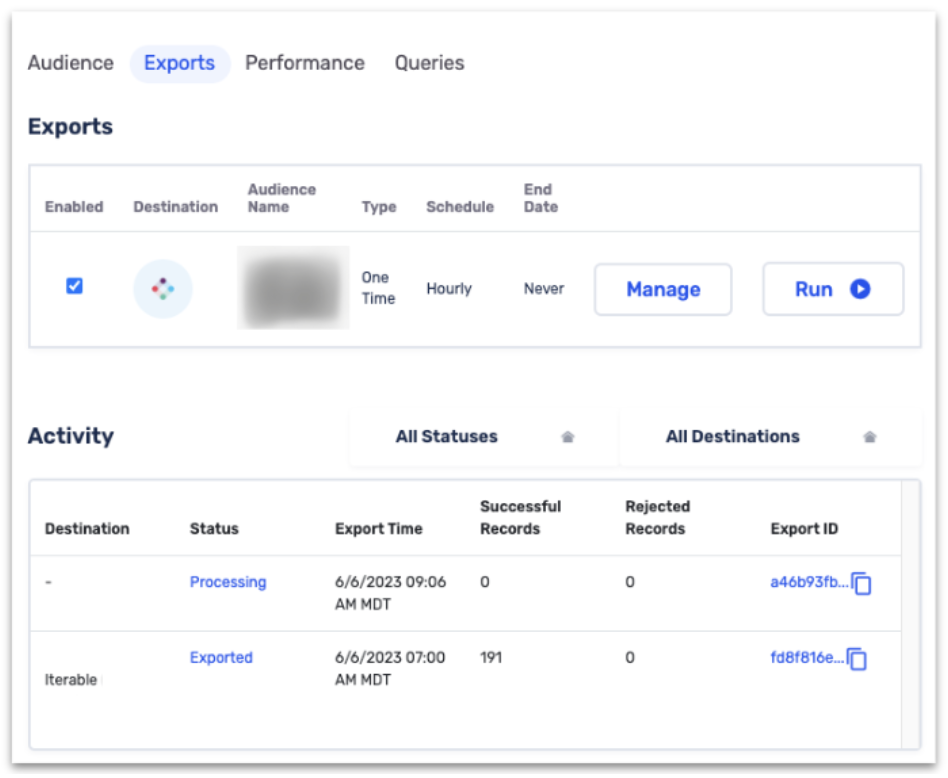Click the '191' successful records value

point(491,657)
